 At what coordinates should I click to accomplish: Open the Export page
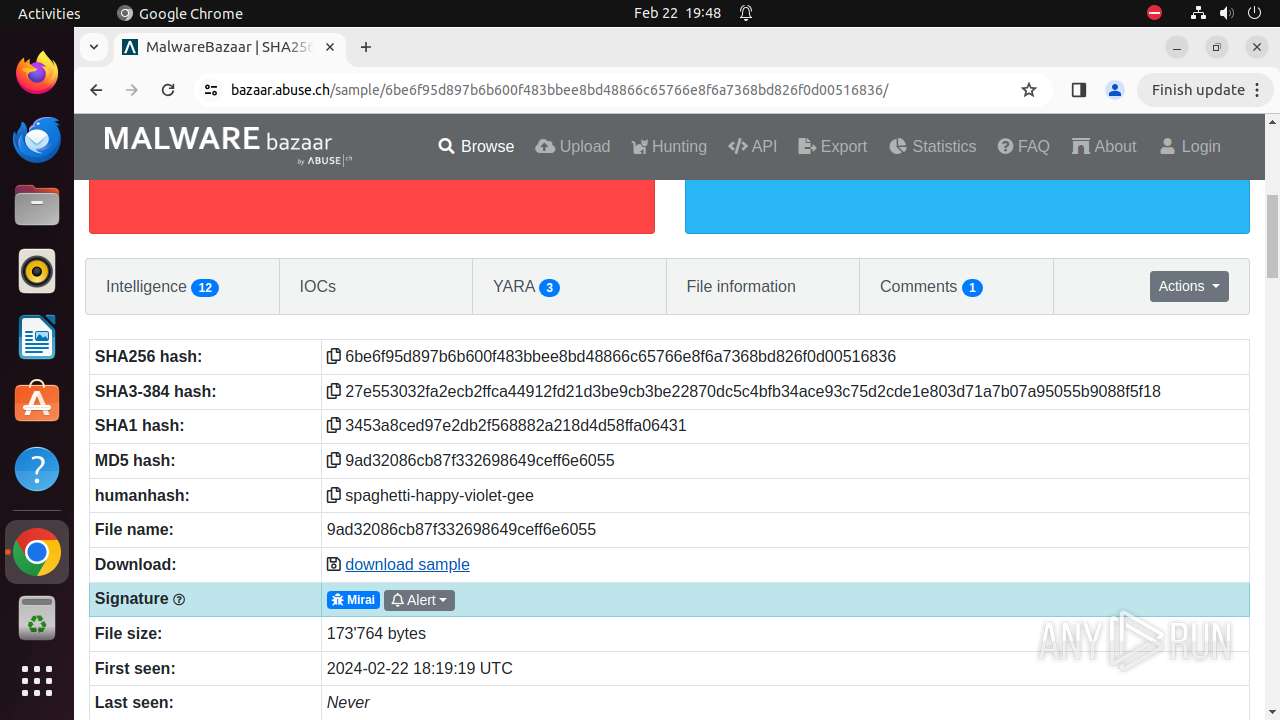[x=833, y=146]
